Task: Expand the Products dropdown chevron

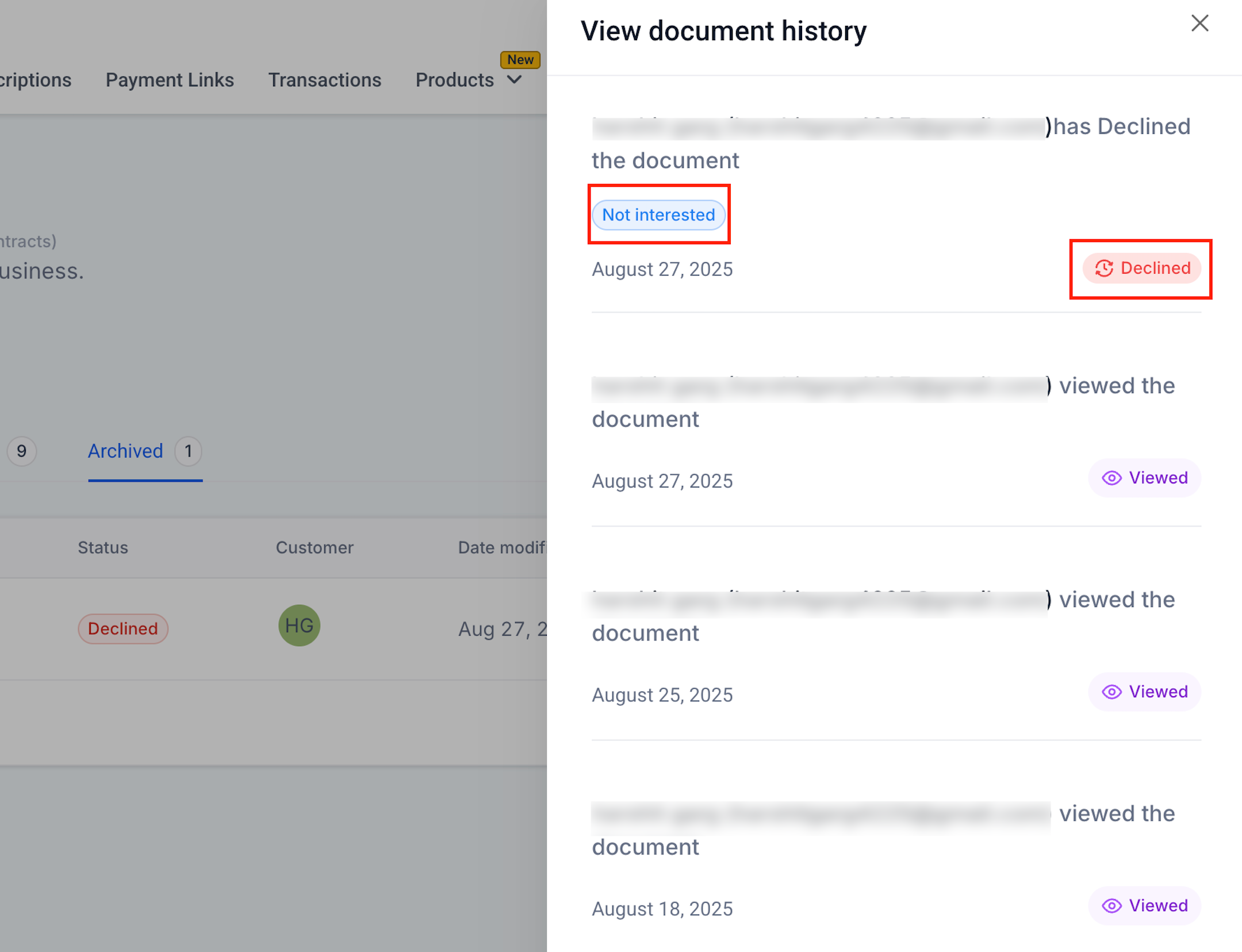Action: (515, 80)
